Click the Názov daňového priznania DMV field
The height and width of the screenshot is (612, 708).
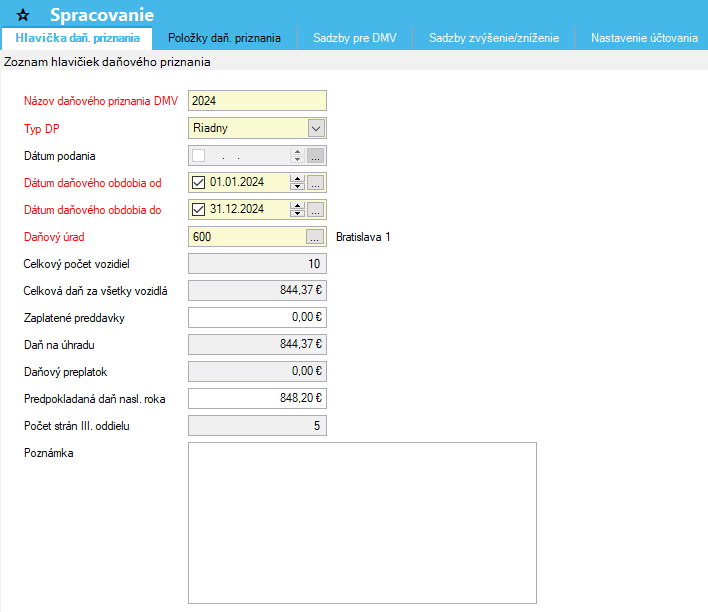pyautogui.click(x=257, y=101)
